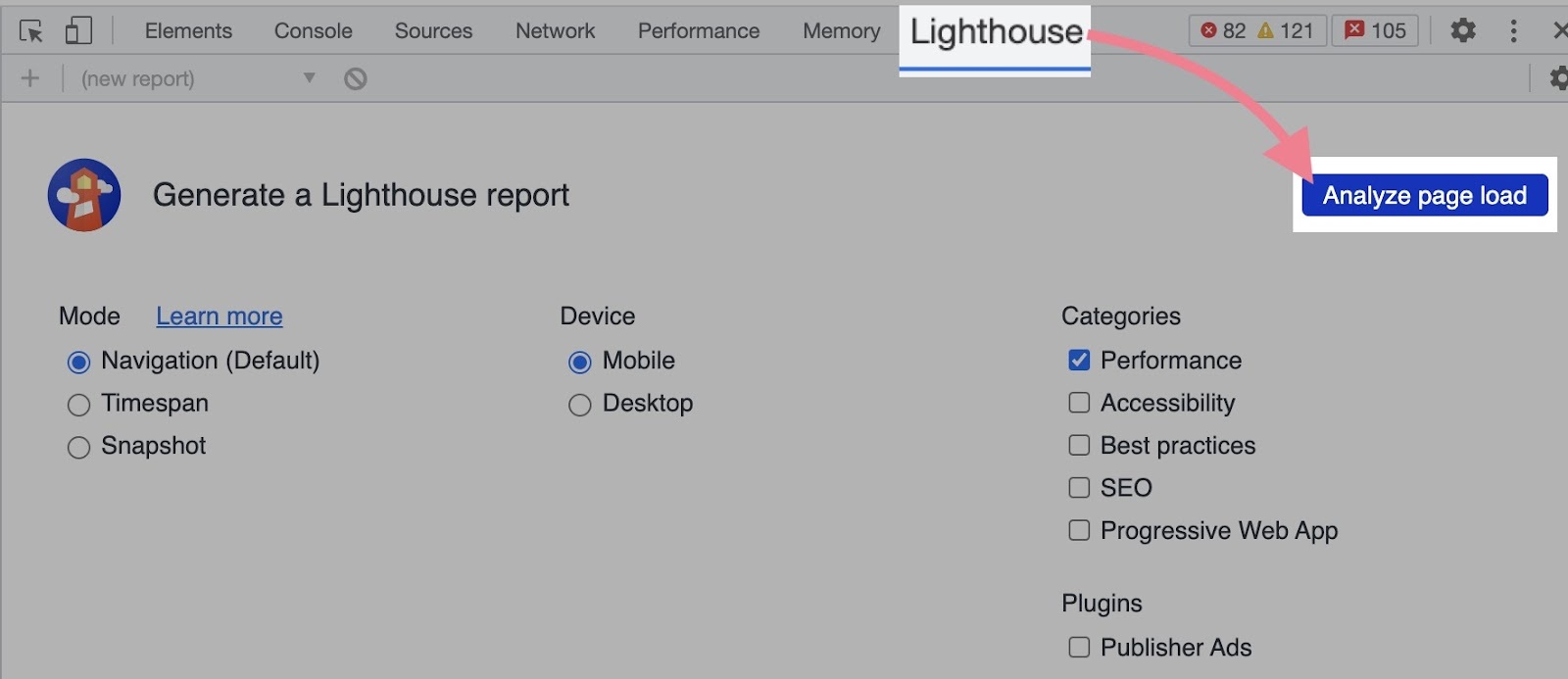Click the clear all reports icon
The height and width of the screenshot is (679, 1568).
pyautogui.click(x=356, y=78)
